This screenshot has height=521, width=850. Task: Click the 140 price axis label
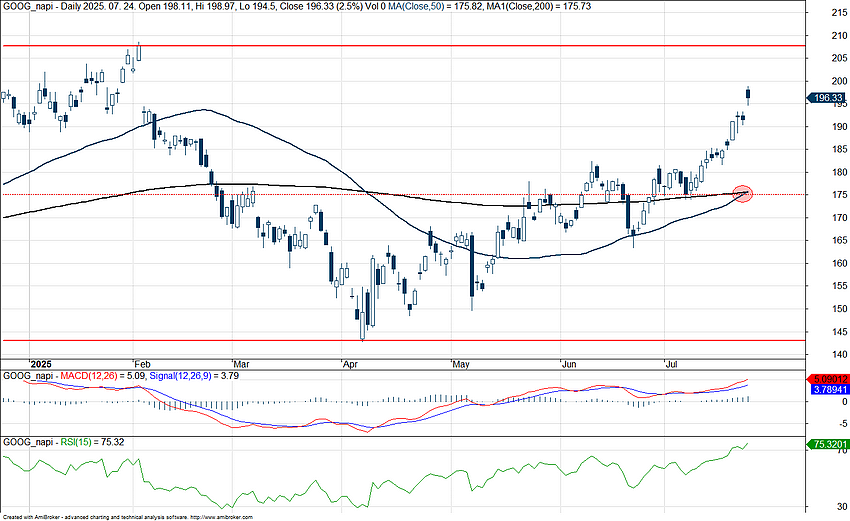839,355
